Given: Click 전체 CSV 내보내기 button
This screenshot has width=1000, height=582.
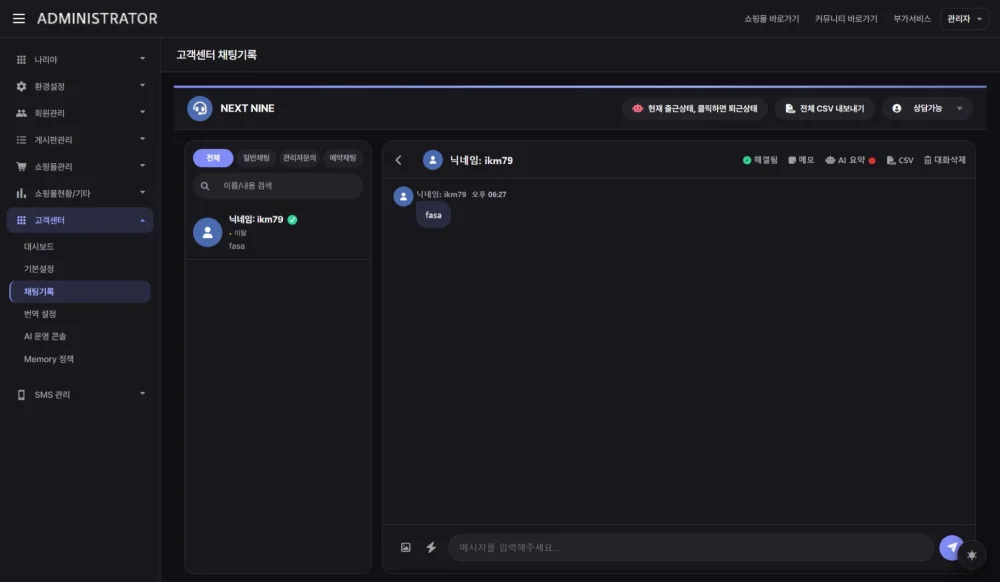Looking at the screenshot, I should coord(825,108).
